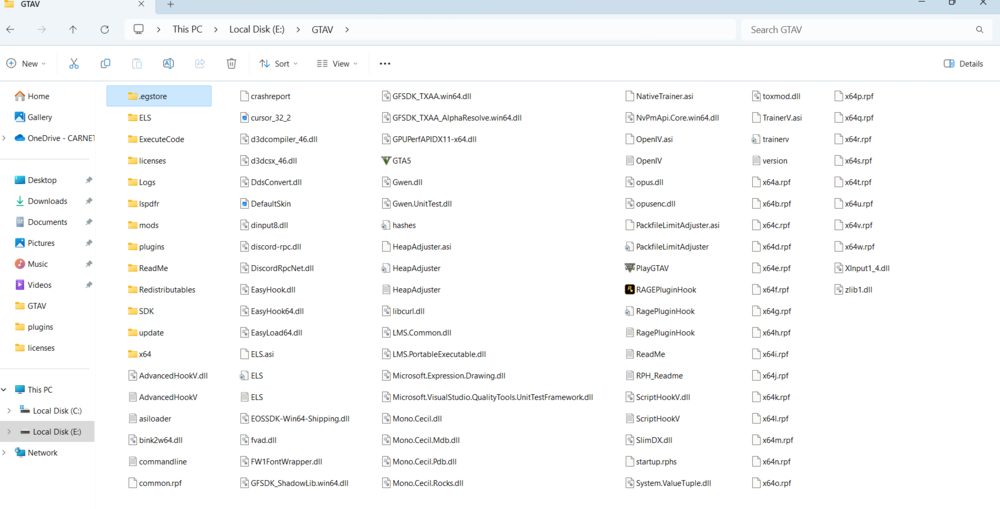This screenshot has width=1000, height=509.
Task: Click This PC in address breadcrumb
Action: click(188, 29)
